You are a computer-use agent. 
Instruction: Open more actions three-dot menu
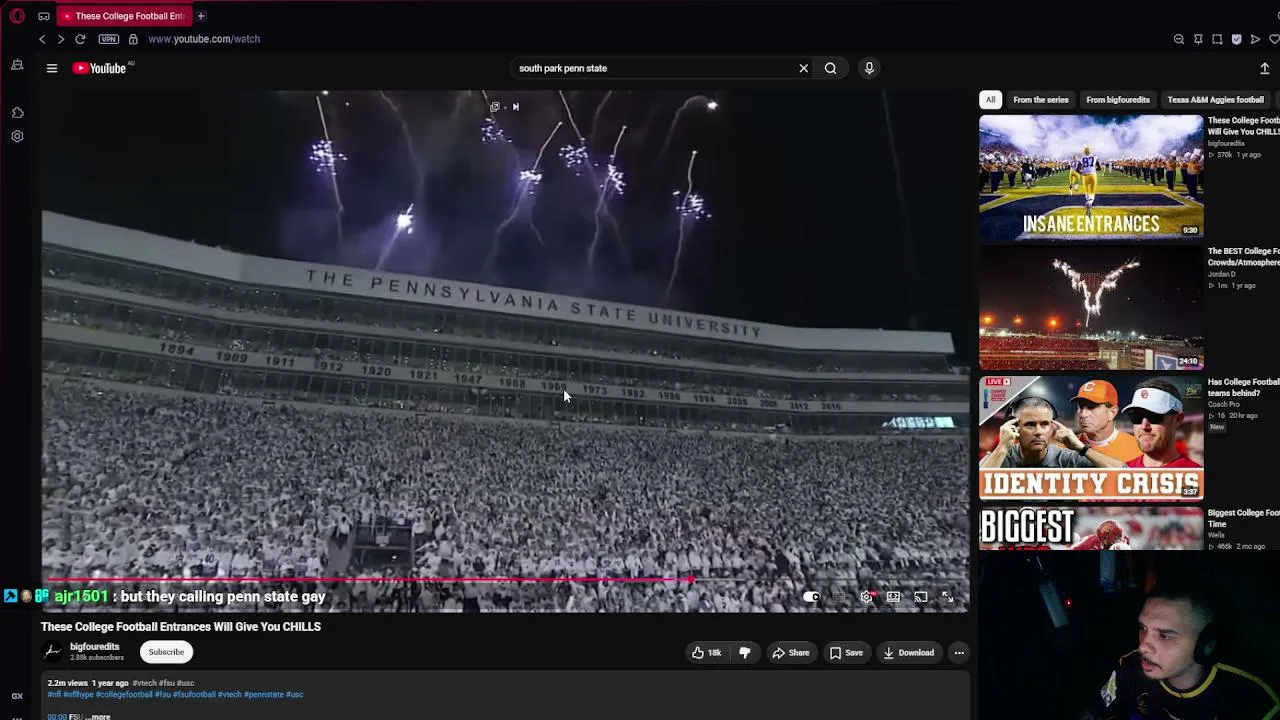[959, 653]
